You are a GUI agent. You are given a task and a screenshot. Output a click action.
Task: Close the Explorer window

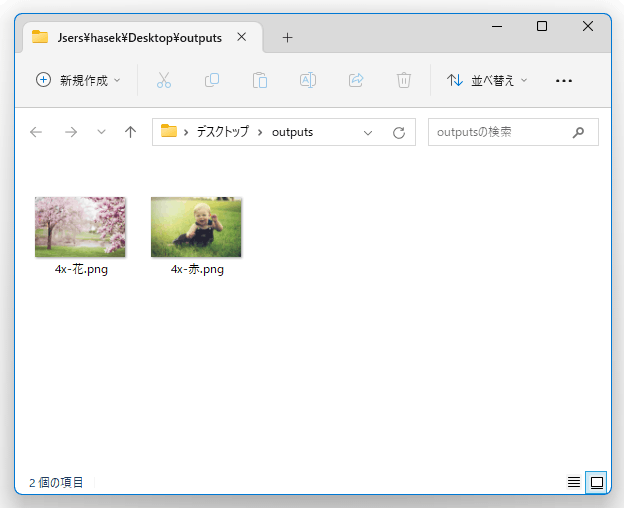(x=588, y=26)
